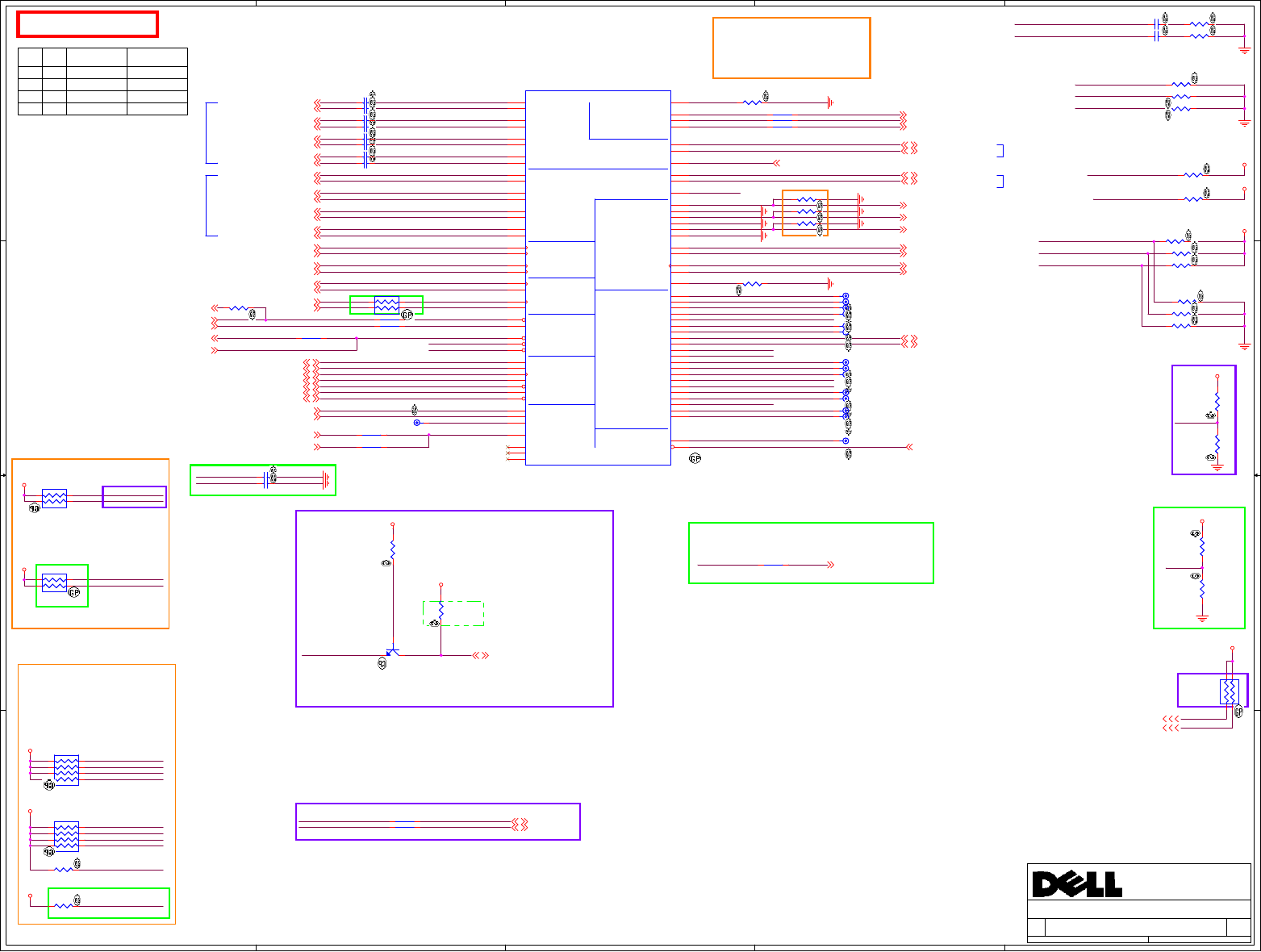This screenshot has height=952, width=1261.
Task: Select the green box with a single arrow net
Action: click(x=811, y=553)
